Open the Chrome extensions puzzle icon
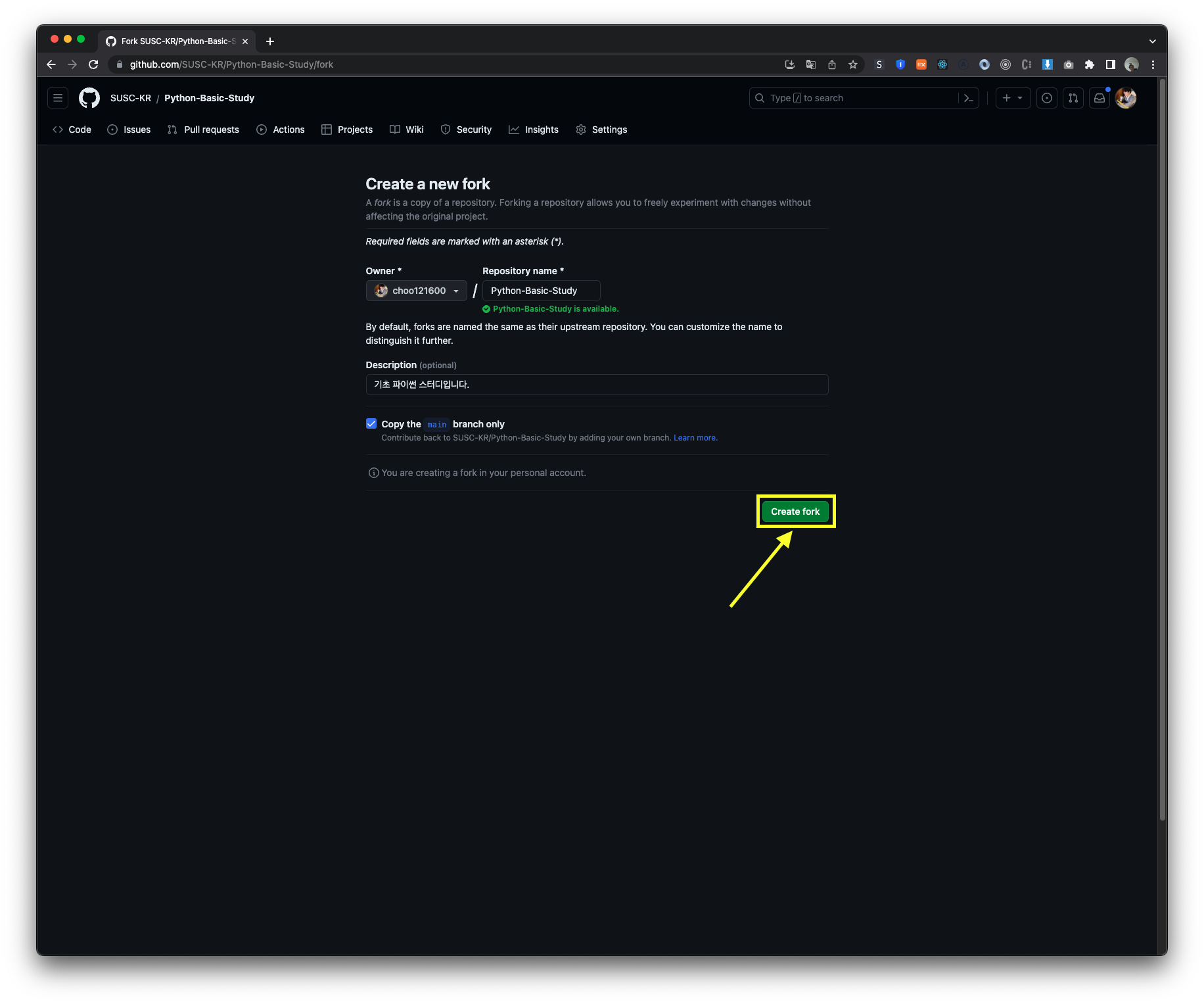Viewport: 1204px width, 1004px height. (x=1089, y=64)
